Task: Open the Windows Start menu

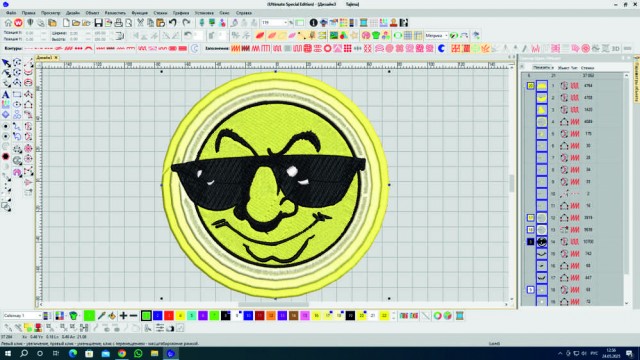Action: 7,353
